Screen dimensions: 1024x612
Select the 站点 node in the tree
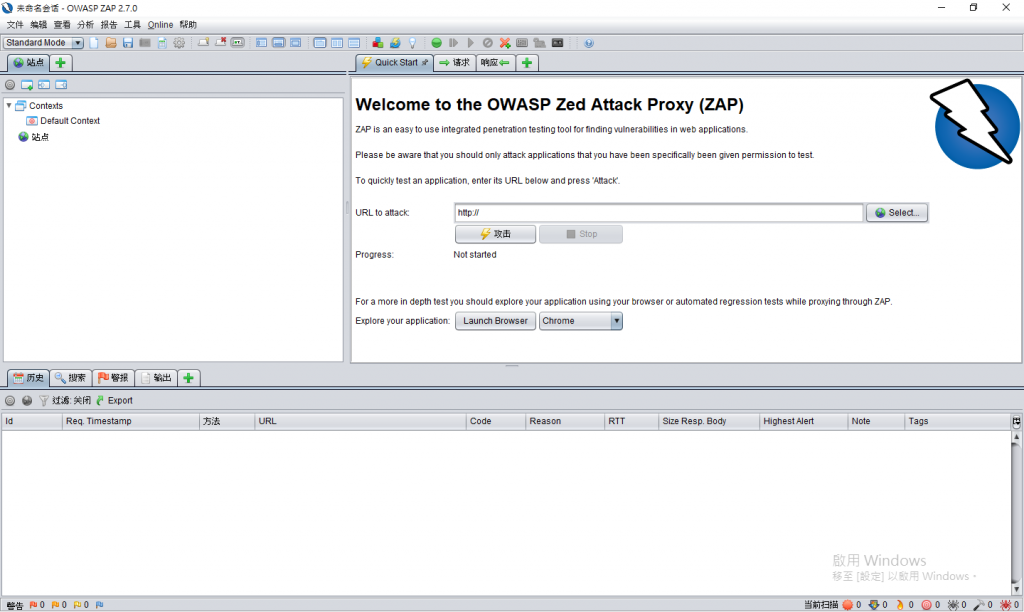tap(34, 137)
